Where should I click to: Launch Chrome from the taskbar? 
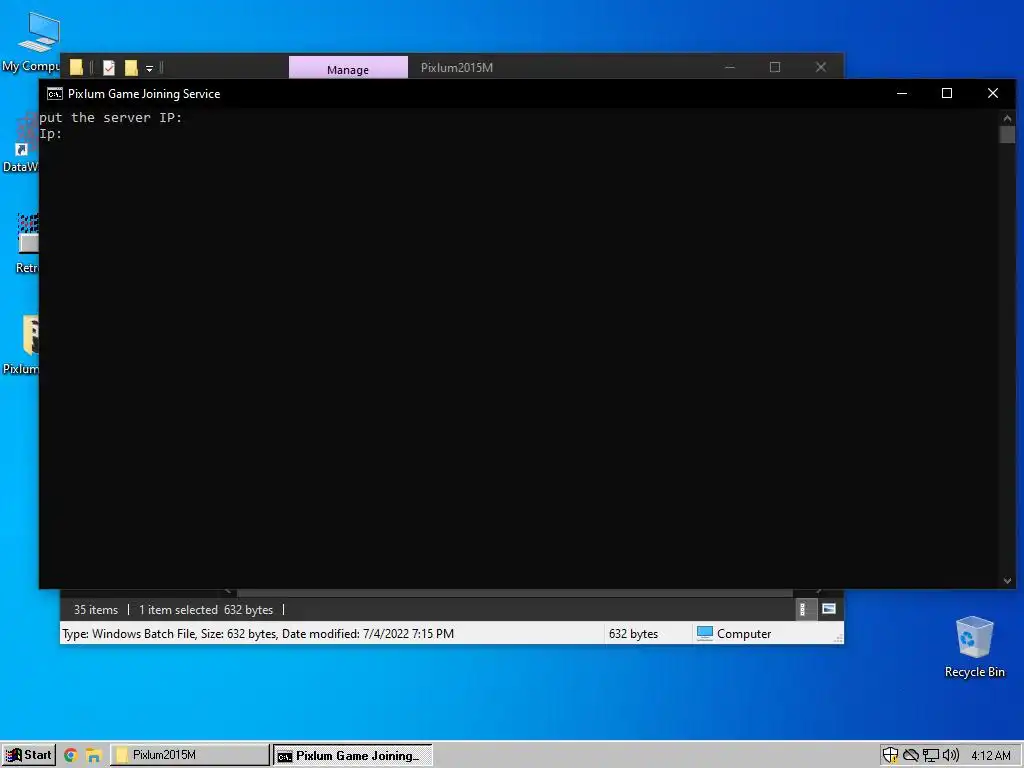tap(71, 756)
